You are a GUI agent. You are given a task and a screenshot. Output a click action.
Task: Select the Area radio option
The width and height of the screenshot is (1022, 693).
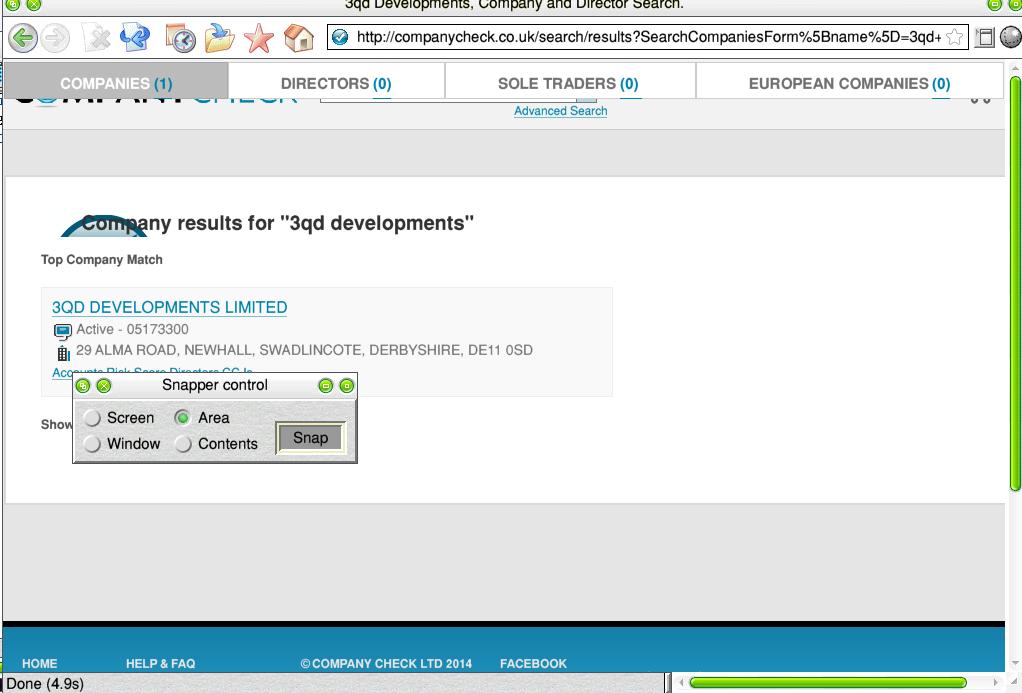(183, 418)
